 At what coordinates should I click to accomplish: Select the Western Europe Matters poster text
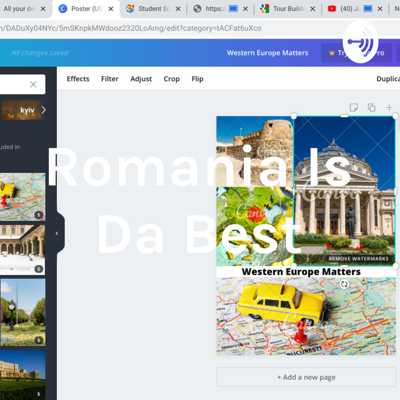[x=301, y=272]
